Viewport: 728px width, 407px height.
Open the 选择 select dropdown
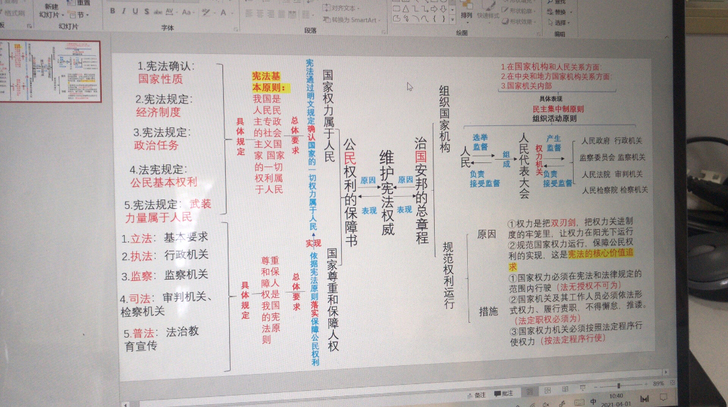(559, 23)
